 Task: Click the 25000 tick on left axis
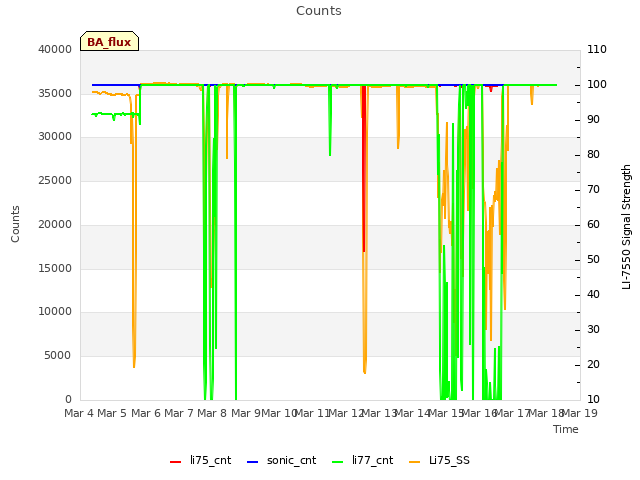[55, 180]
